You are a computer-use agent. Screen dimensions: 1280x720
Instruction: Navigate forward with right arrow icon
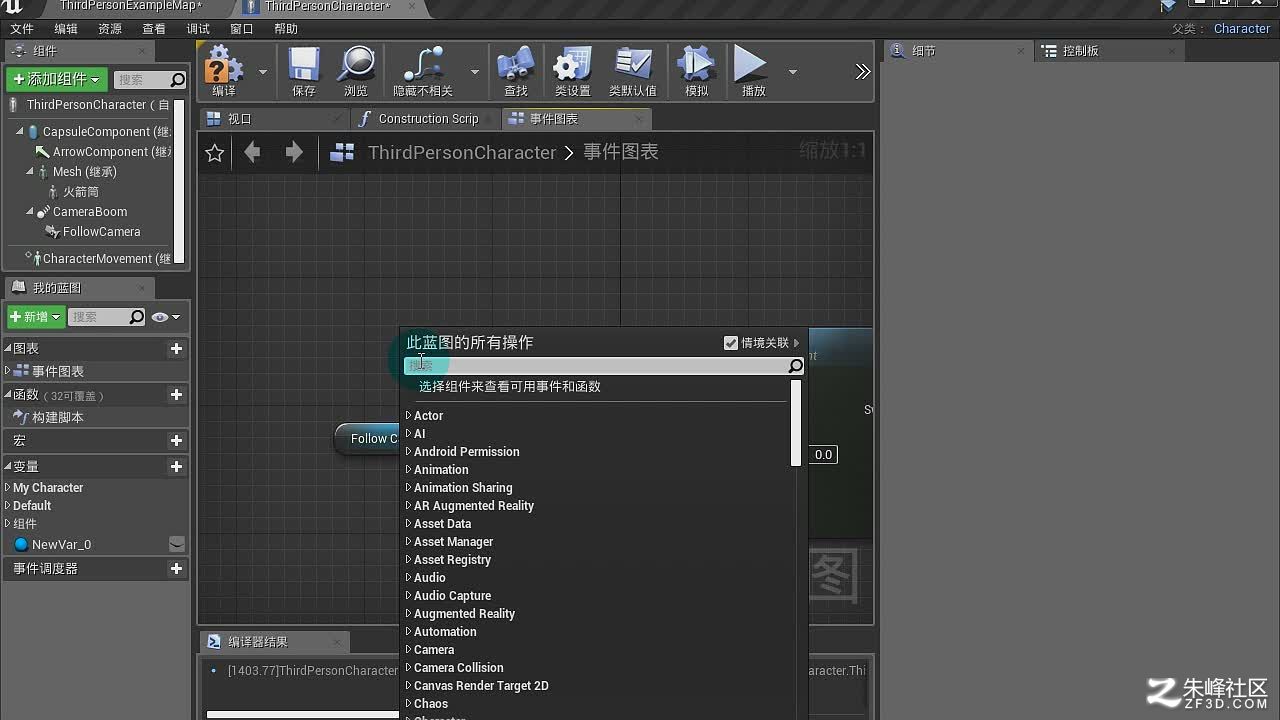pos(294,152)
